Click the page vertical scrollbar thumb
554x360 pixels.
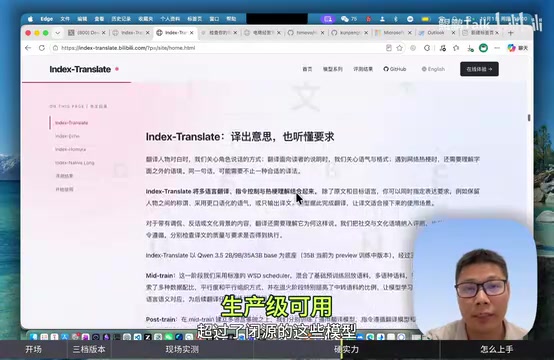[529, 118]
